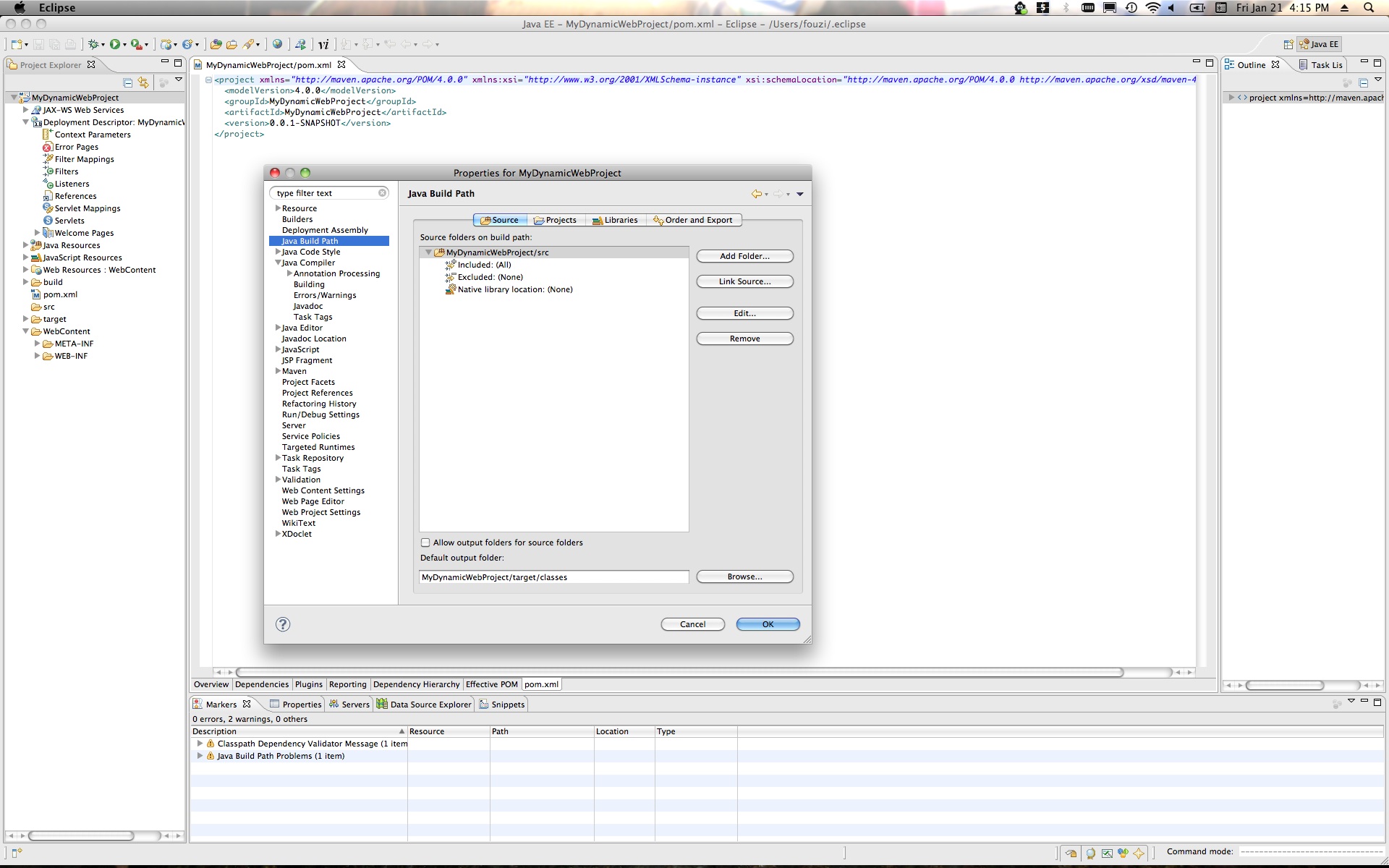
Task: Select the Java EE perspective button
Action: (x=1319, y=44)
